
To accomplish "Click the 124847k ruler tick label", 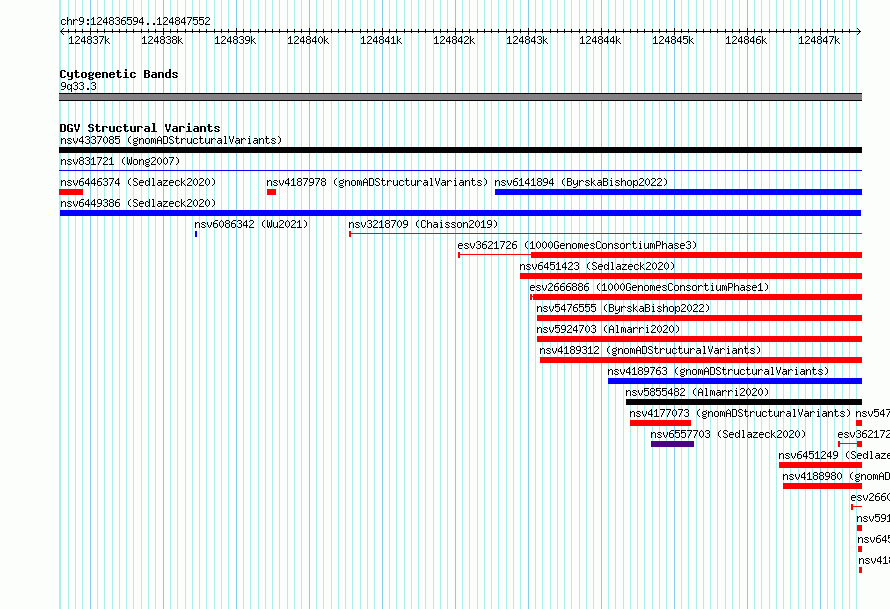I will [x=818, y=40].
